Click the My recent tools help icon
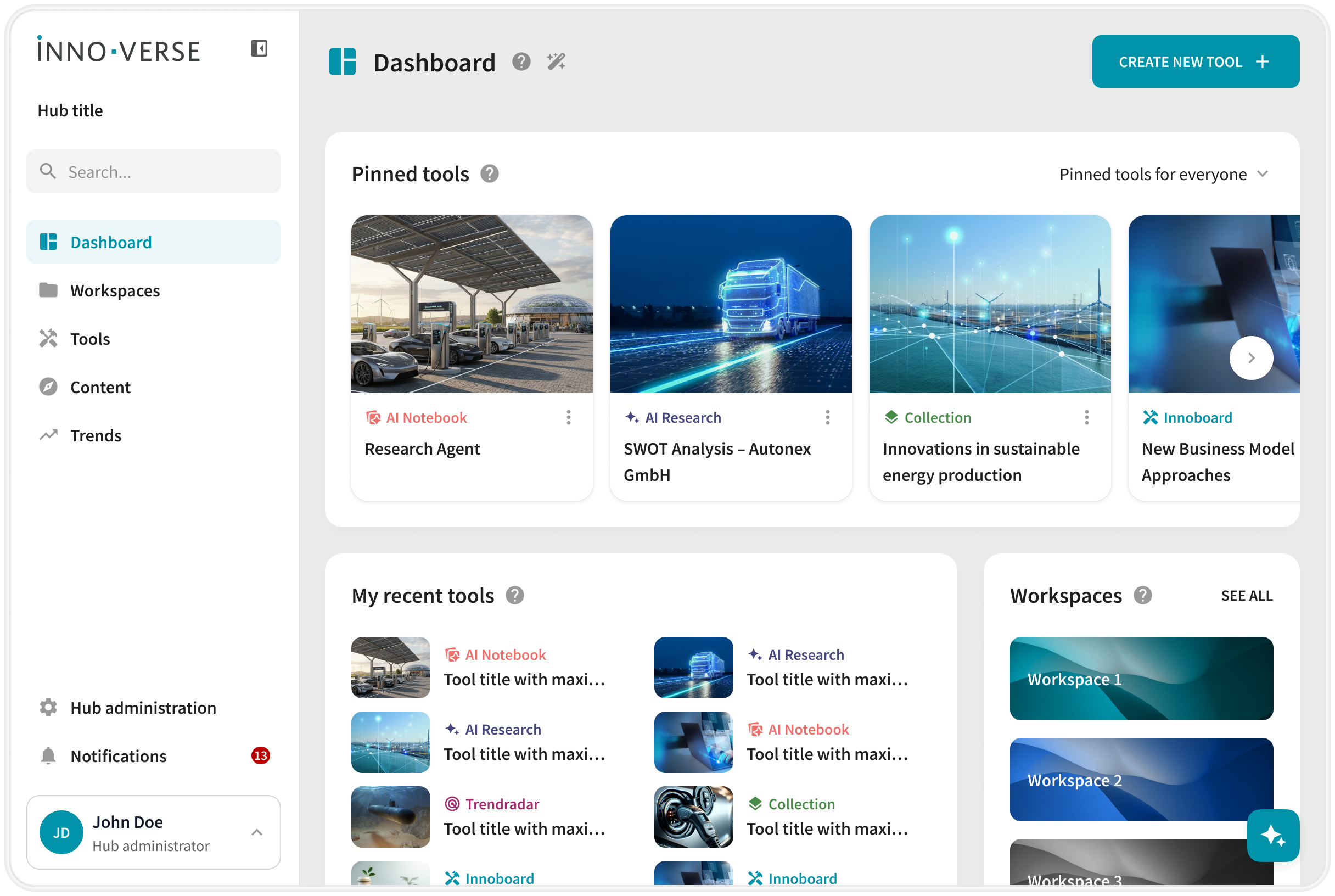Screen dimensions: 1335x896 (x=515, y=596)
